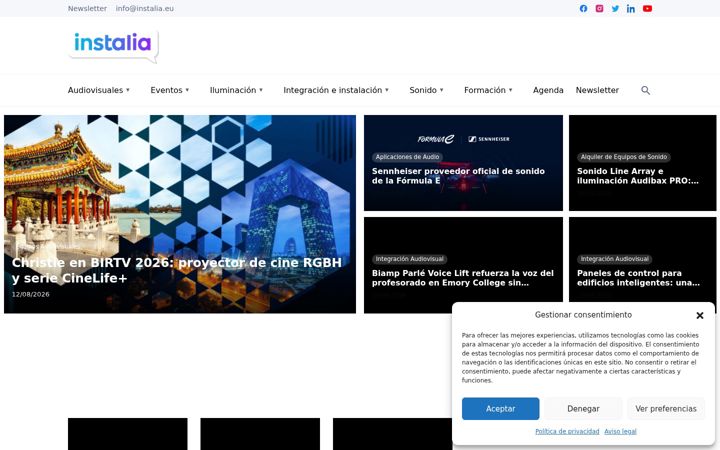Click the Aplicaciones de Audio category tag
The image size is (720, 450).
pos(407,157)
